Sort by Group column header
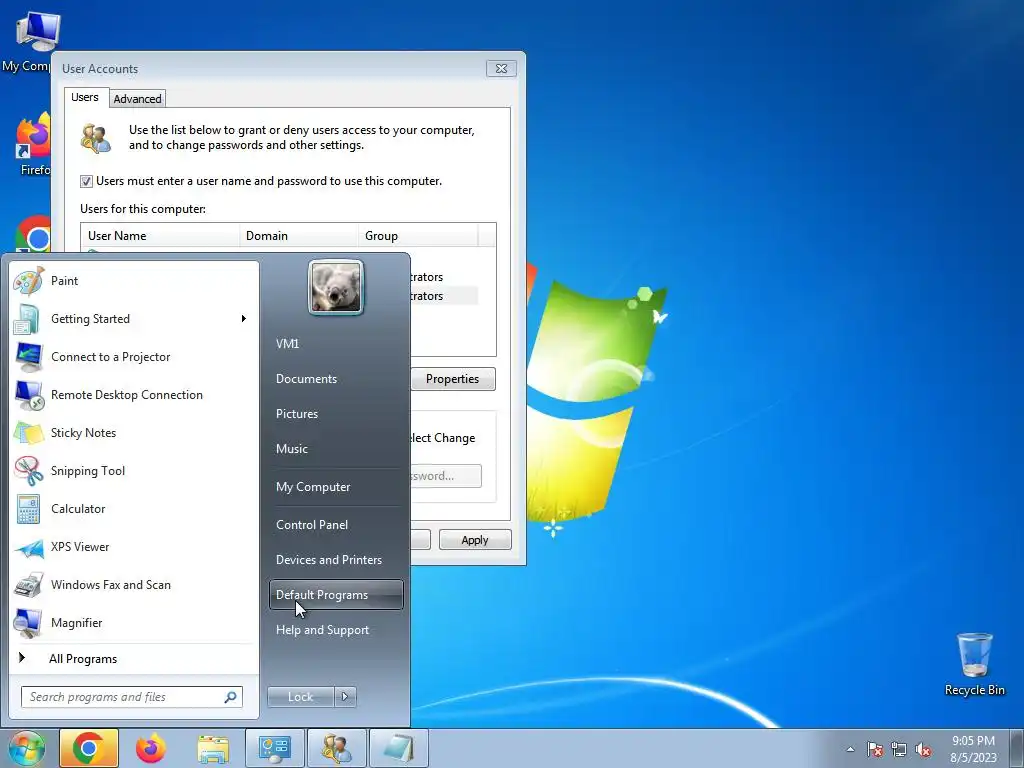 tap(418, 236)
